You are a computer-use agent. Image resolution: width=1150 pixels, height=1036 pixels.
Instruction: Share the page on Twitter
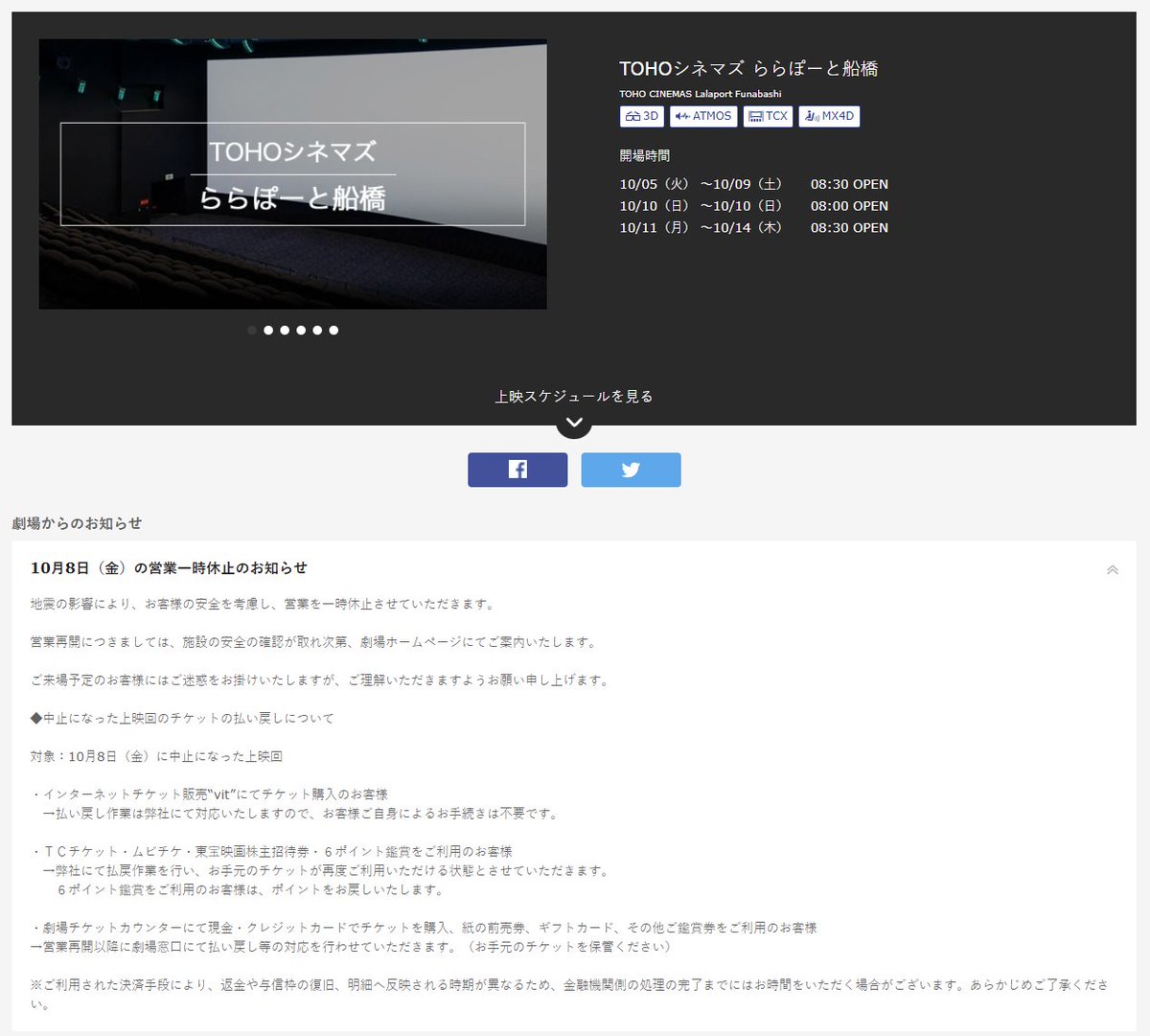(631, 470)
